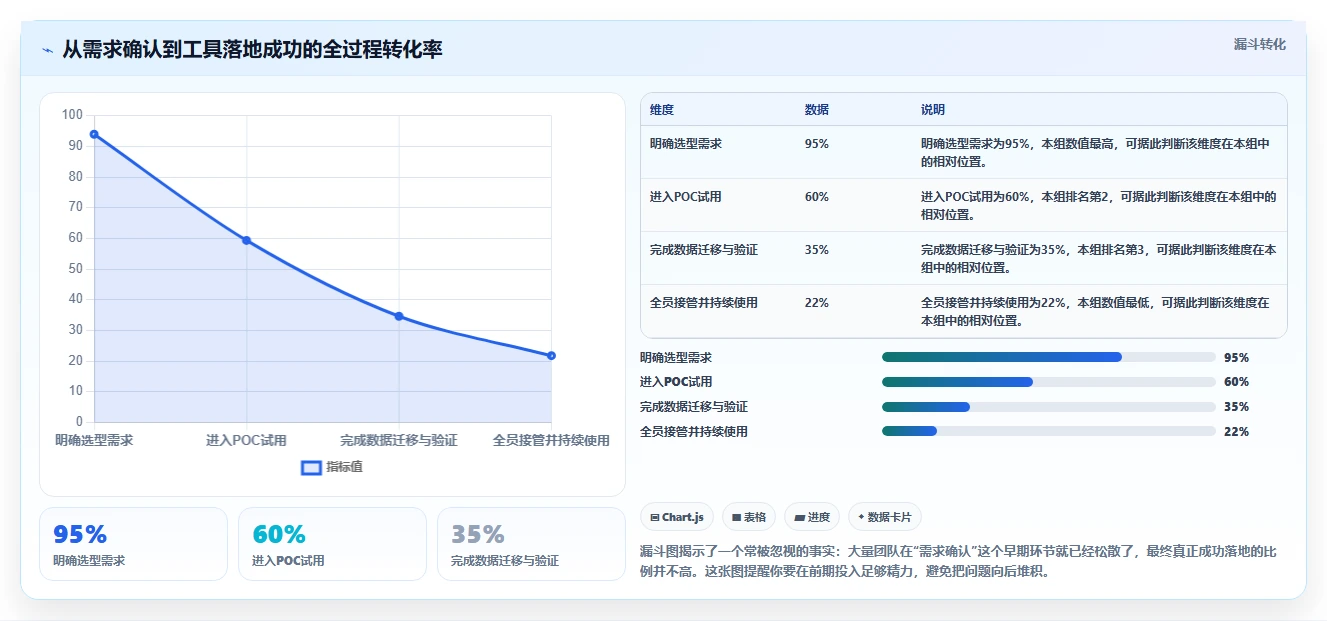Click the 22% value right of the progress bar
Screen dimensions: 1327x621
(1236, 432)
